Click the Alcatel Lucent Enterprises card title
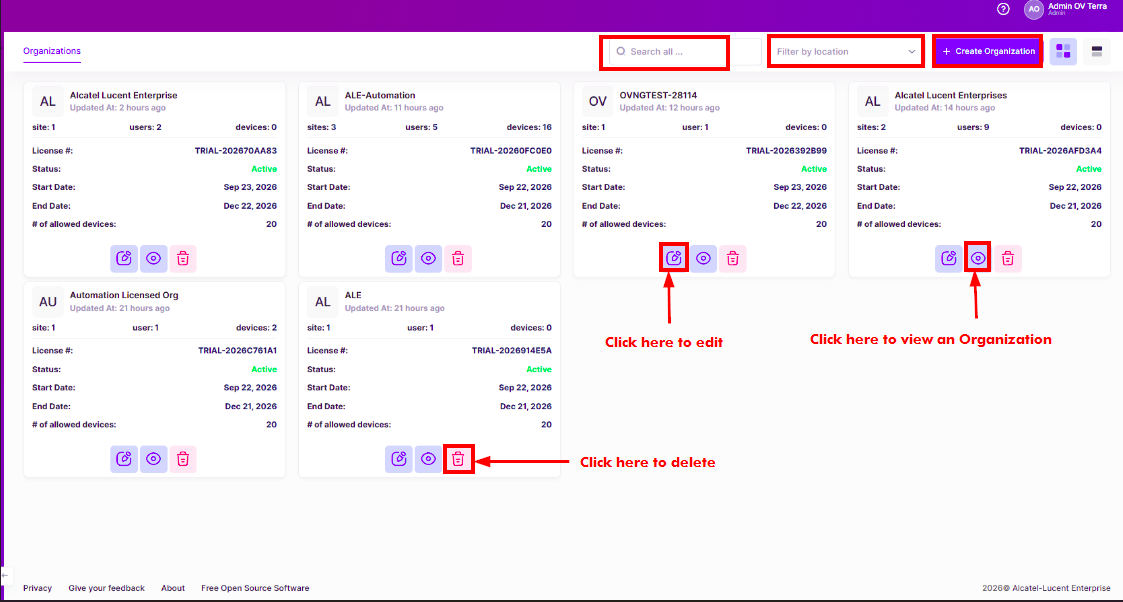The height and width of the screenshot is (602, 1123). 950,95
